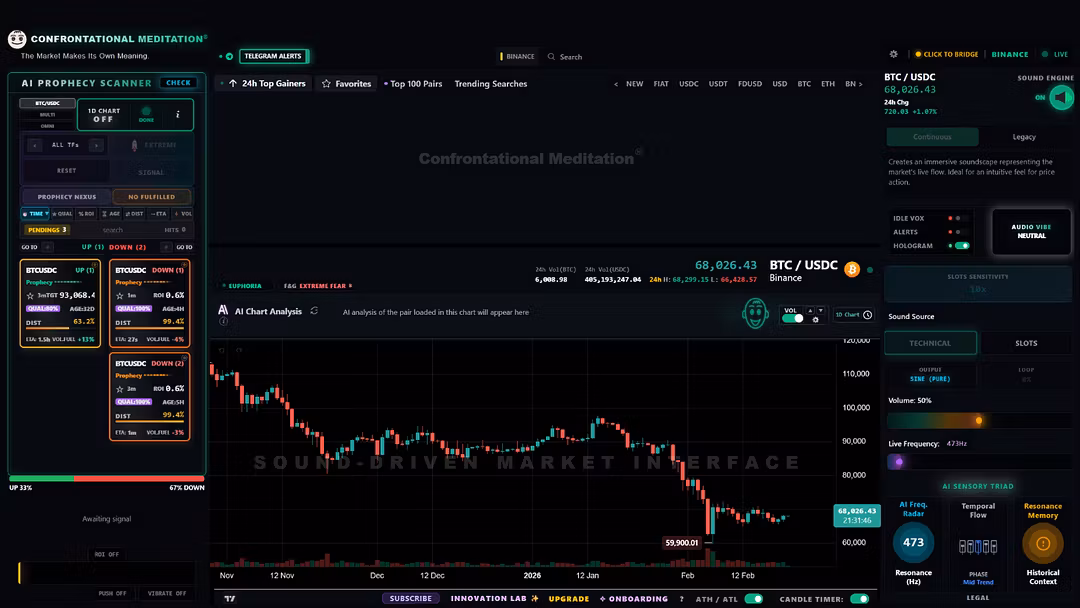Switch to the Legacy sound tab
Viewport: 1080px width, 608px height.
(1024, 137)
